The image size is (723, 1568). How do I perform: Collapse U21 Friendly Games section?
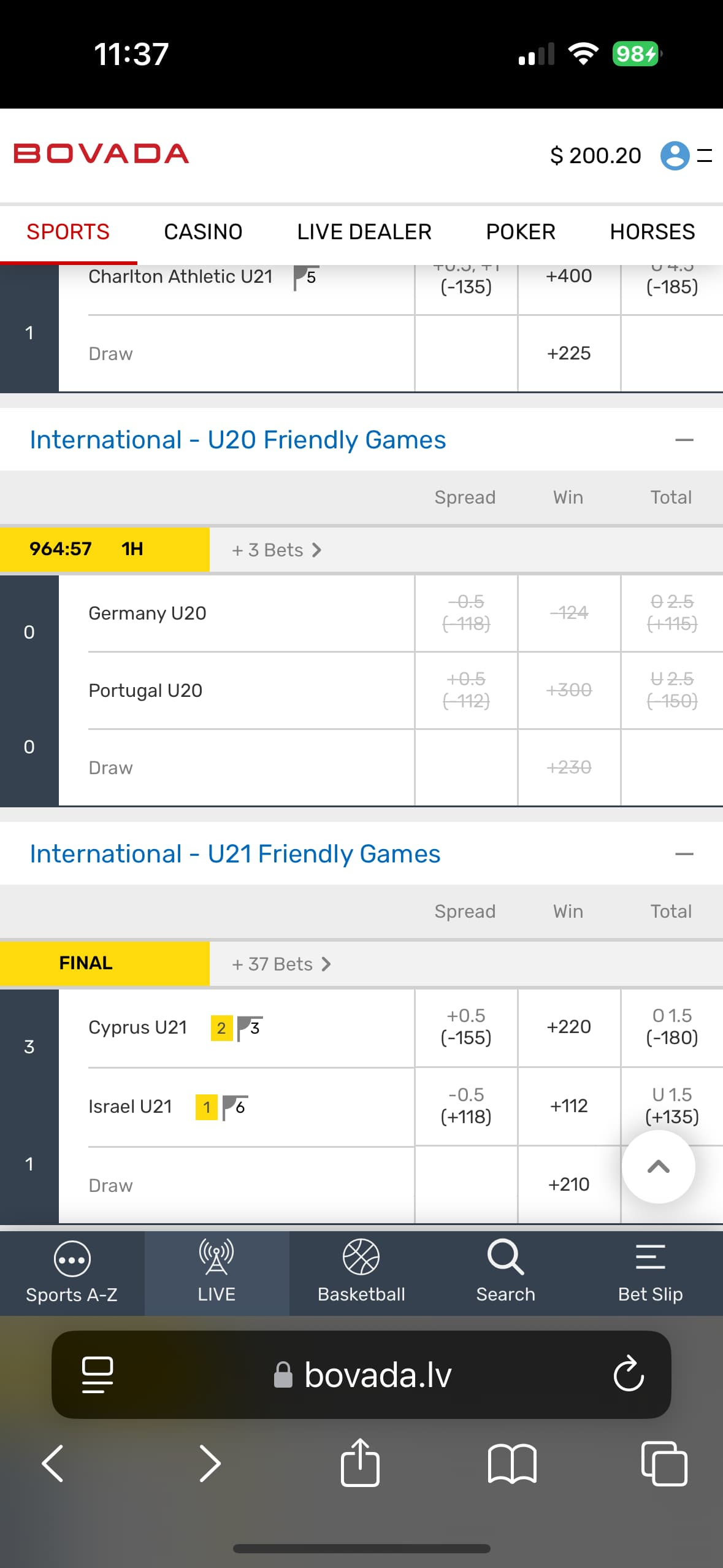pyautogui.click(x=684, y=854)
